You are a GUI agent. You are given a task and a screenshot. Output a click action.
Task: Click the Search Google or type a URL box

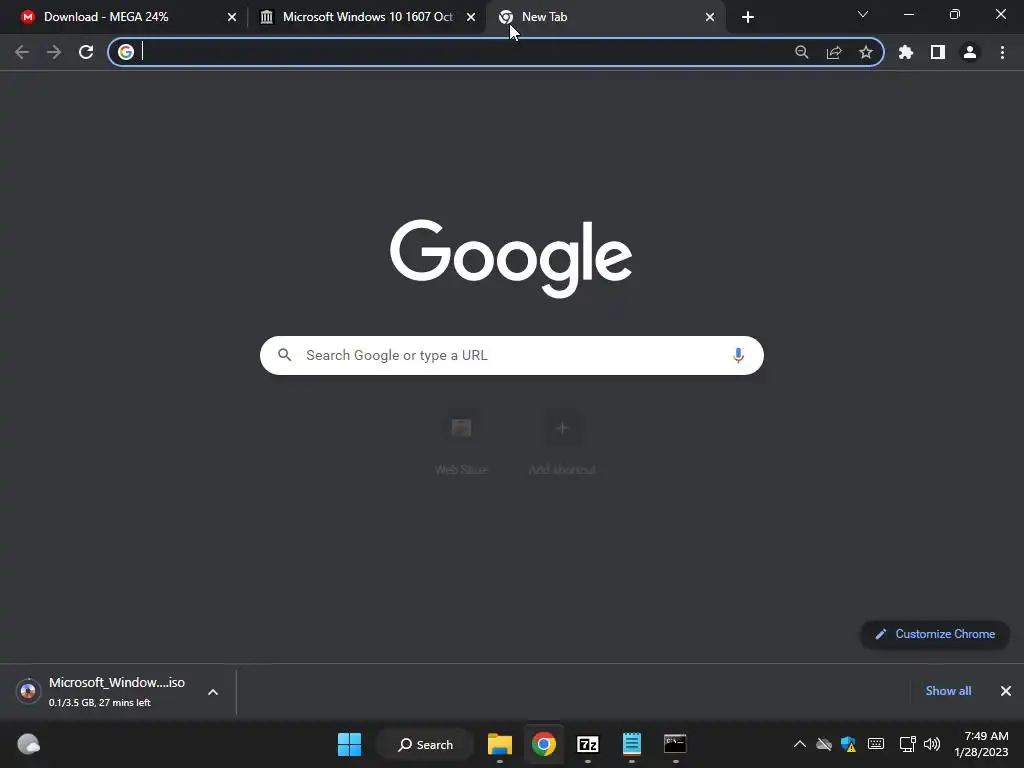click(512, 355)
